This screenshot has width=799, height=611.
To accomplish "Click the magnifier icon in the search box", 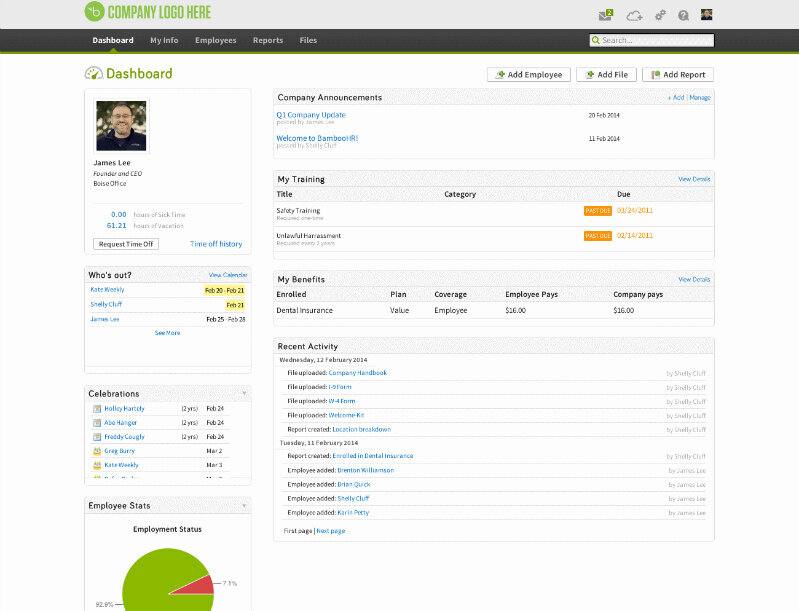I will click(x=596, y=41).
